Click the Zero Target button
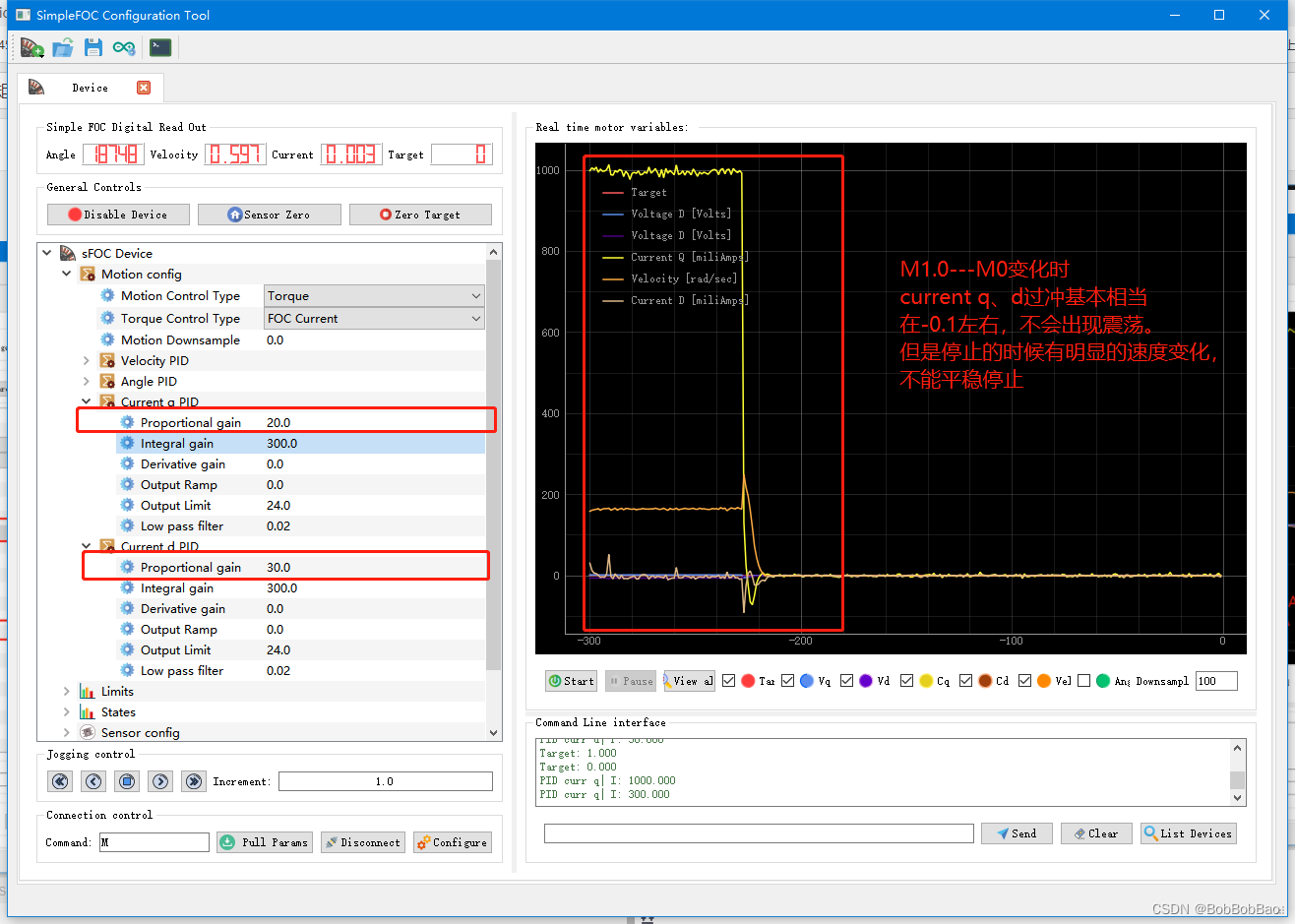1295x924 pixels. 420,215
